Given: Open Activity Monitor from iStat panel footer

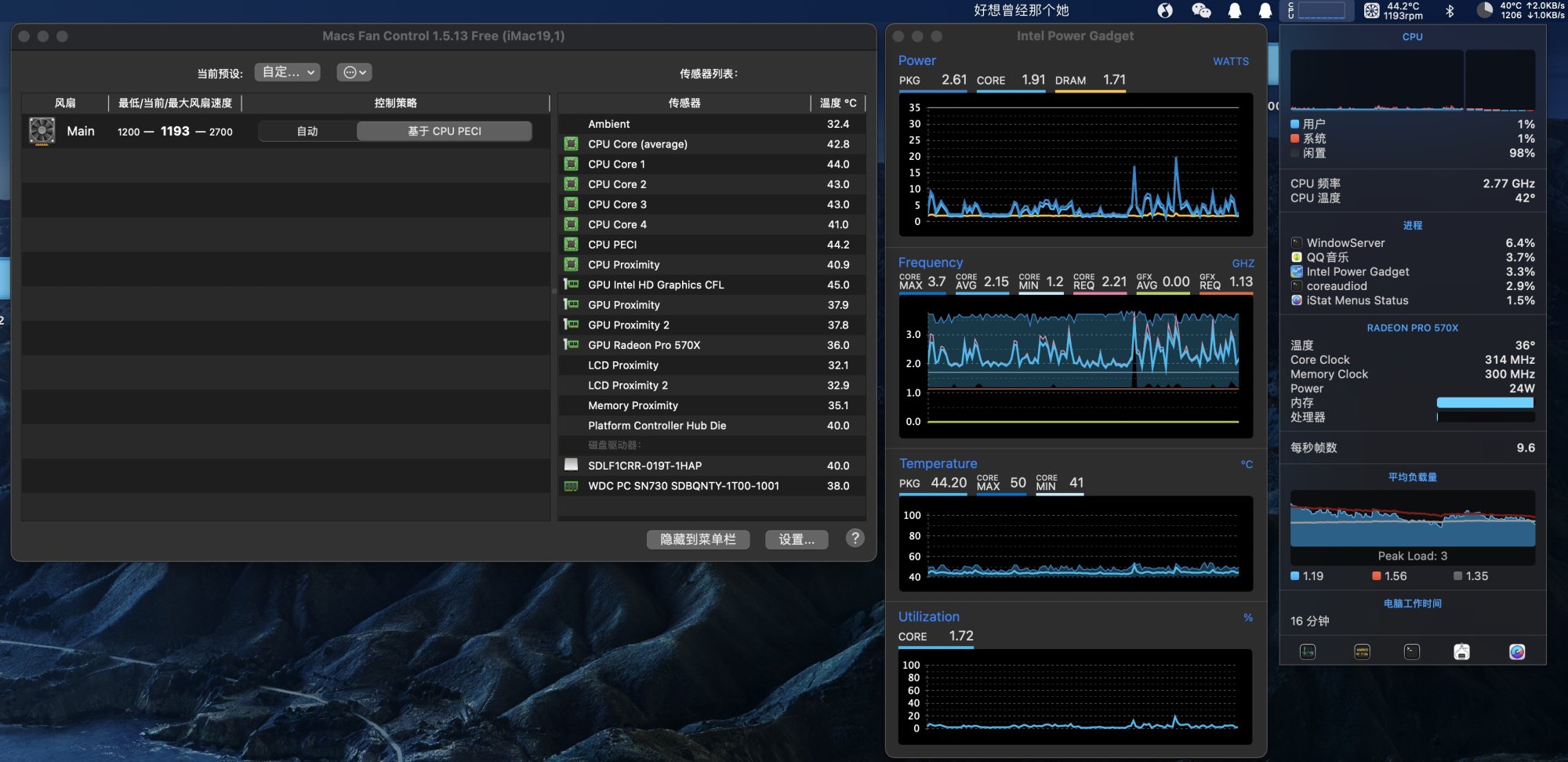Looking at the screenshot, I should click(1308, 651).
